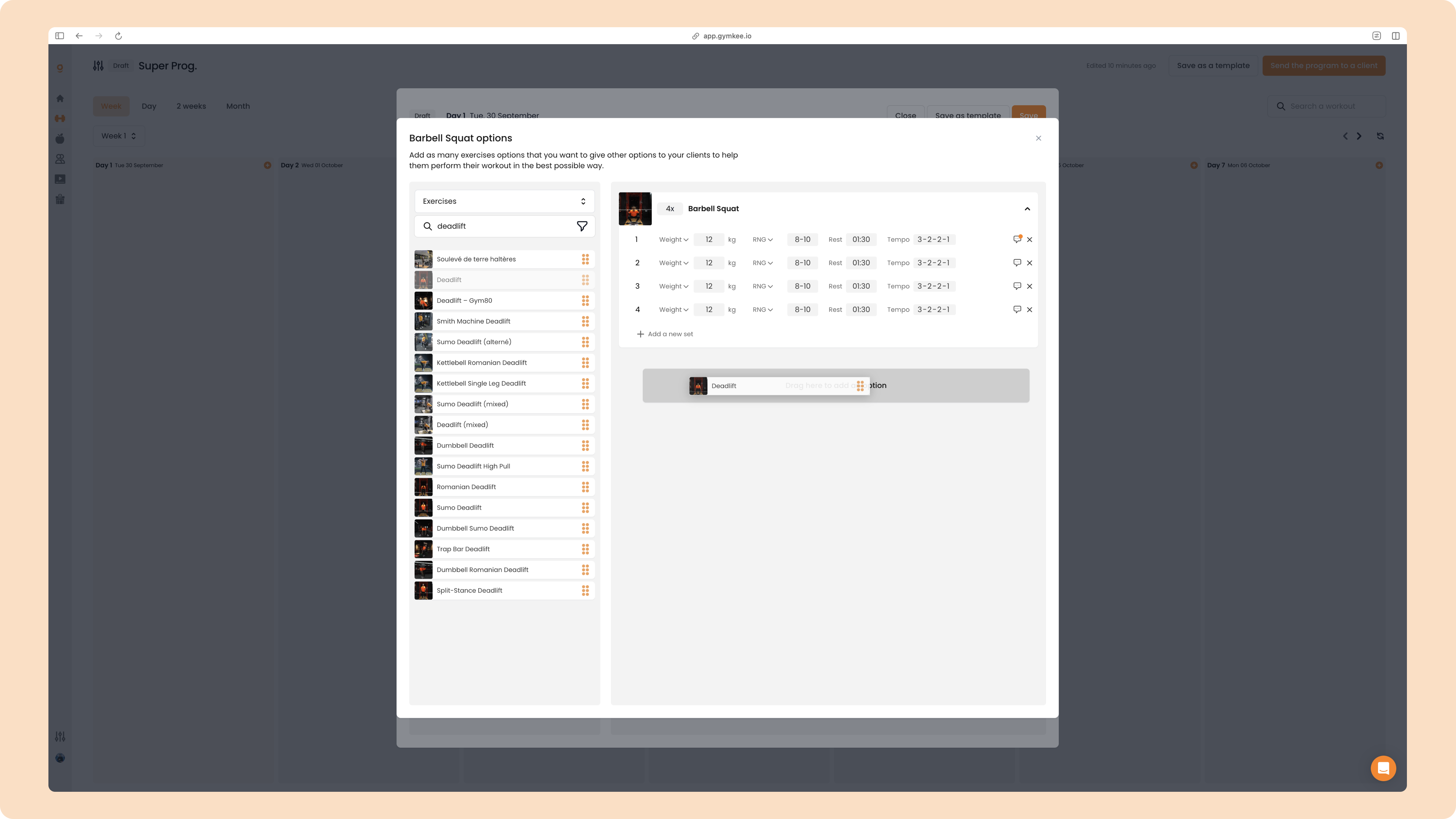
Task: Remove set 2 with its X icon
Action: pos(1029,263)
